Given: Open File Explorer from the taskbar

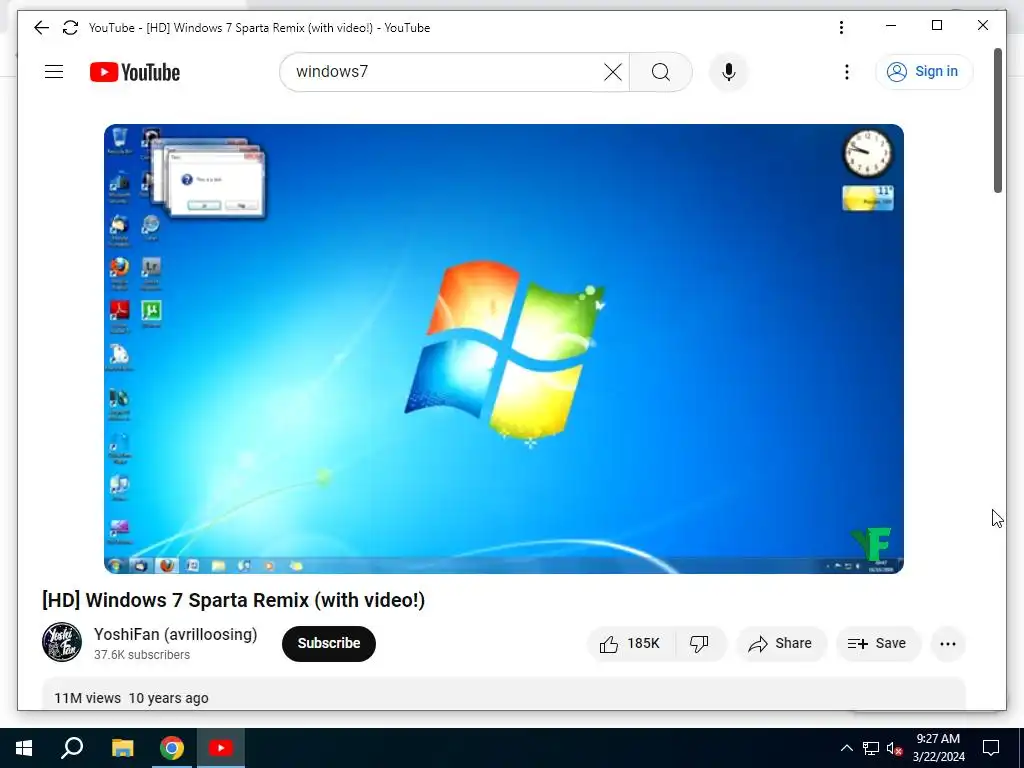Looking at the screenshot, I should pyautogui.click(x=122, y=748).
